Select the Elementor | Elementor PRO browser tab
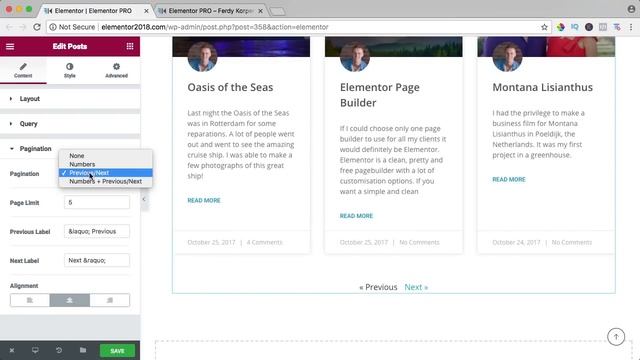The height and width of the screenshot is (360, 640). pos(92,11)
